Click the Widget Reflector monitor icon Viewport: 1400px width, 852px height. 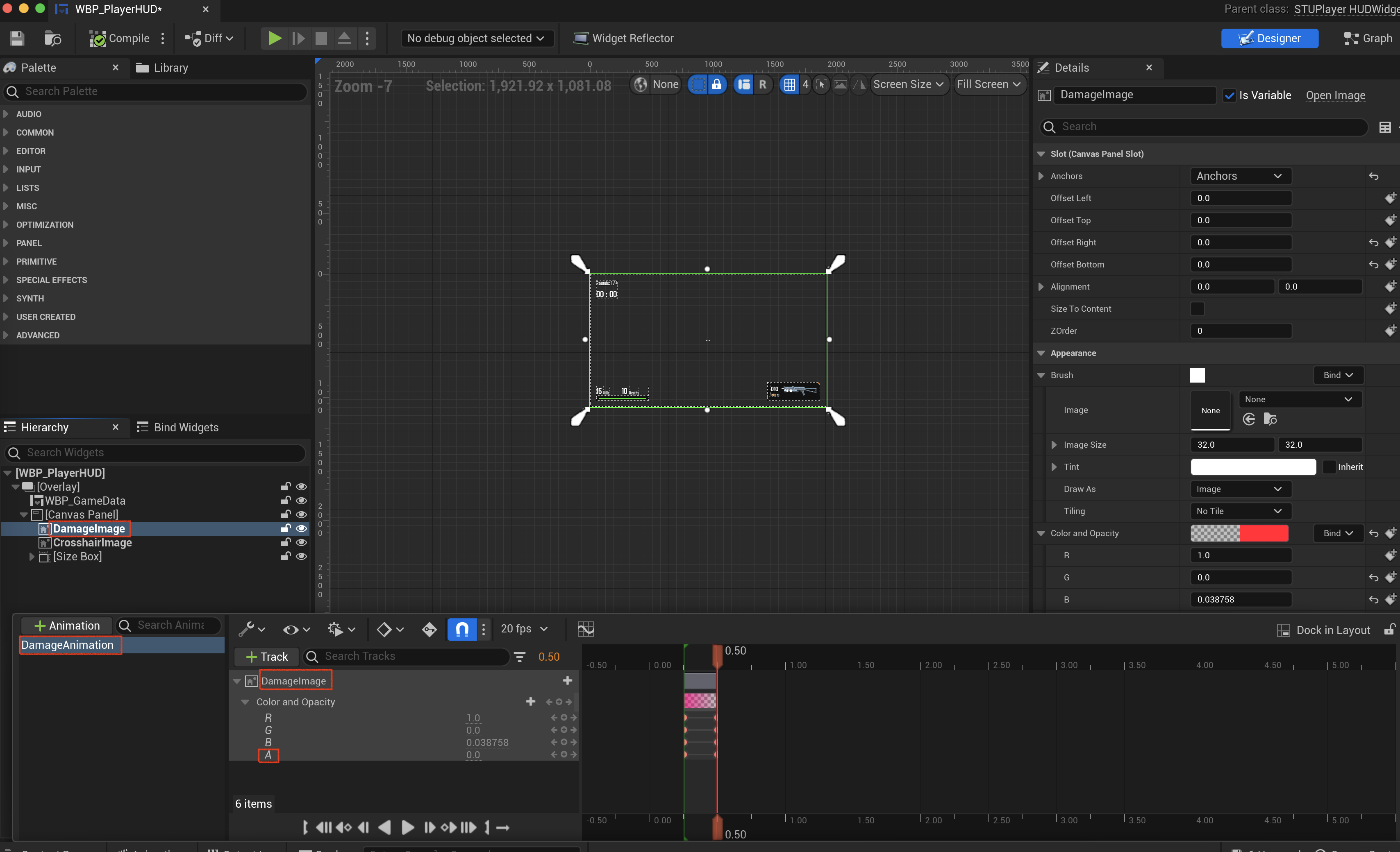point(580,38)
